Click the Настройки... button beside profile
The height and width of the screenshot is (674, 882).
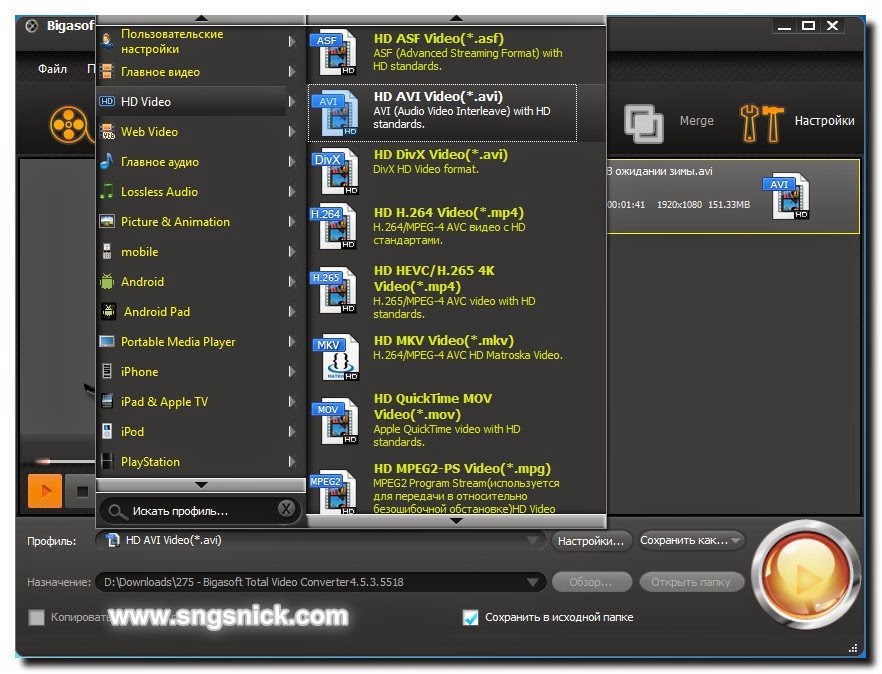591,541
